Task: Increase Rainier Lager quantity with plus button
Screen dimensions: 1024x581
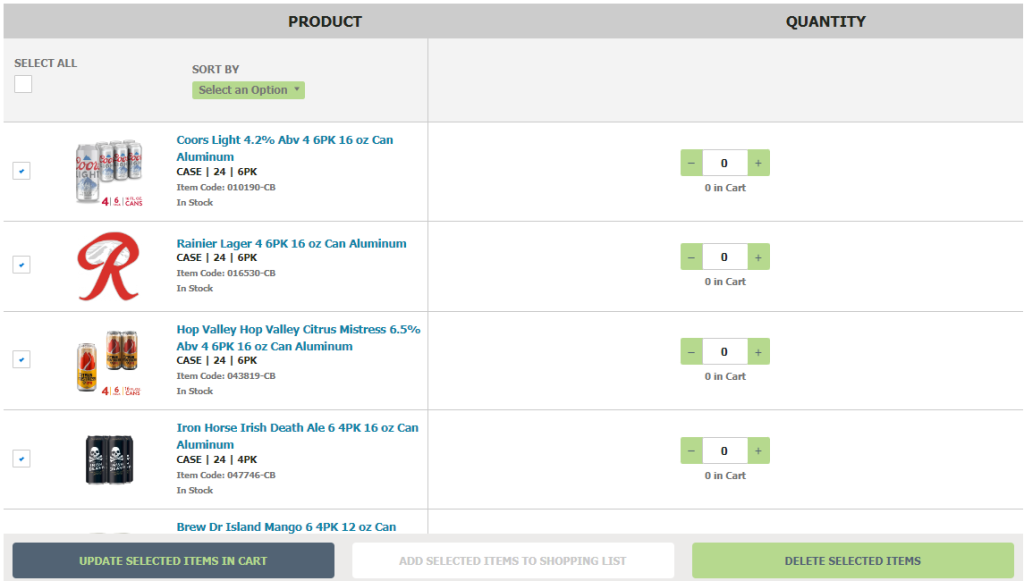Action: pyautogui.click(x=758, y=257)
